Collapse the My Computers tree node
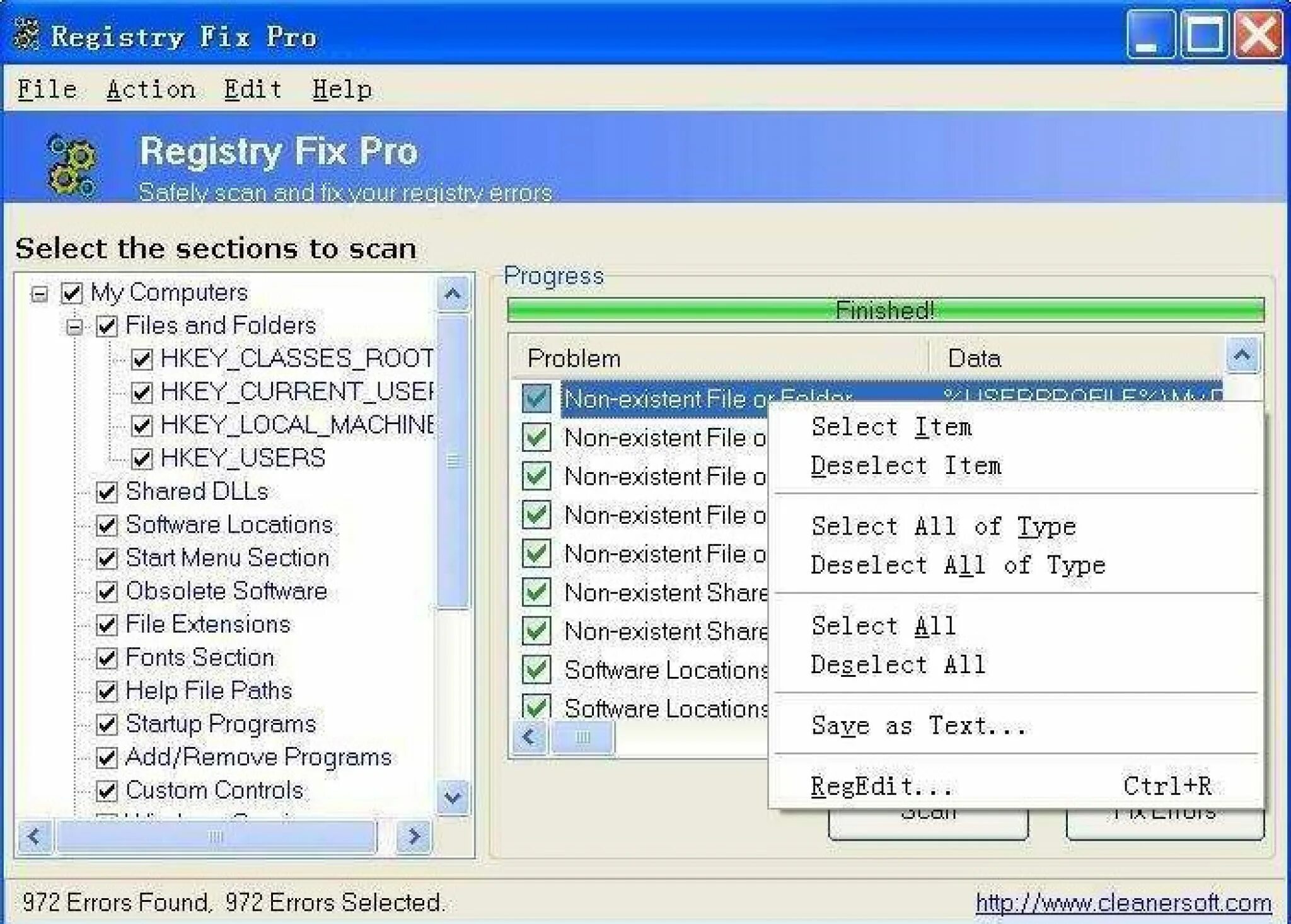Image resolution: width=1291 pixels, height=924 pixels. pyautogui.click(x=39, y=294)
